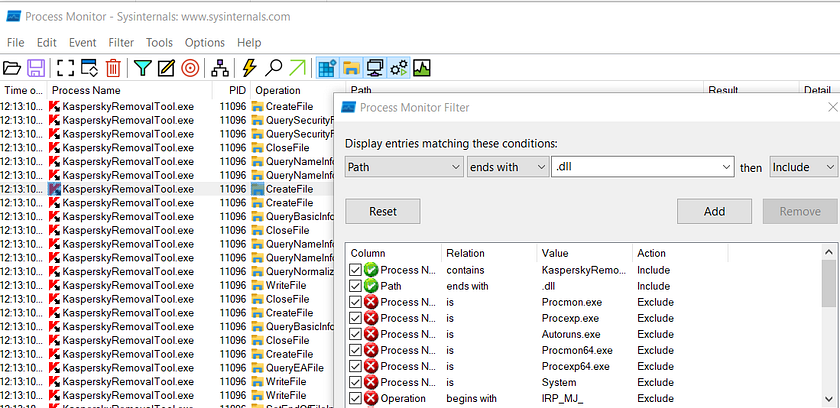The width and height of the screenshot is (840, 408).
Task: Close the Process Monitor Filter dialog
Action: point(832,108)
